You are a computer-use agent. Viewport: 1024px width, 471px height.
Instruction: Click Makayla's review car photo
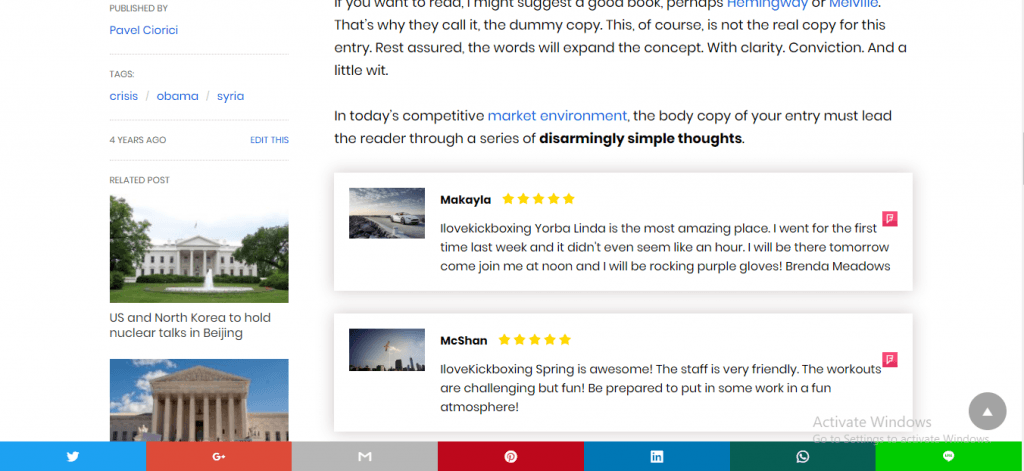pyautogui.click(x=387, y=213)
